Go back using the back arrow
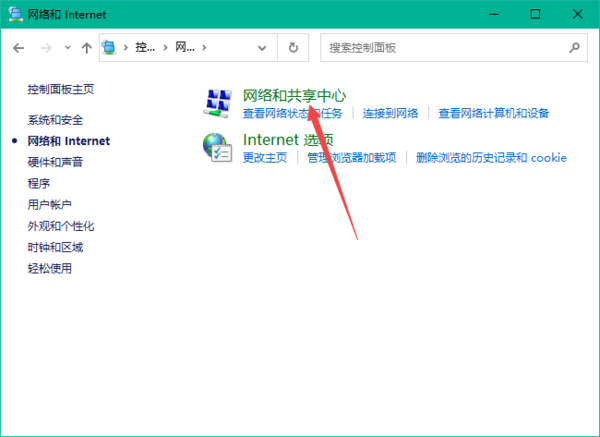Viewport: 600px width, 437px height. (x=19, y=47)
